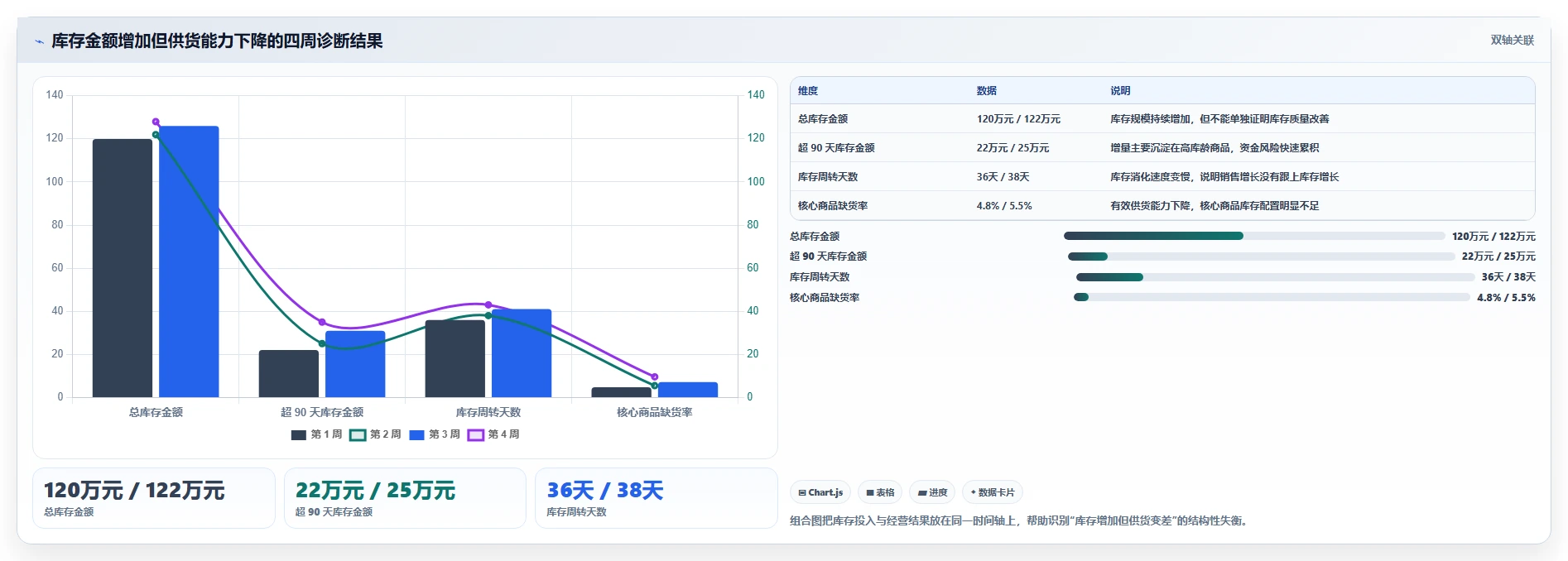Toggle 第 1 周 legend swatch
The height and width of the screenshot is (561, 1568).
point(299,434)
